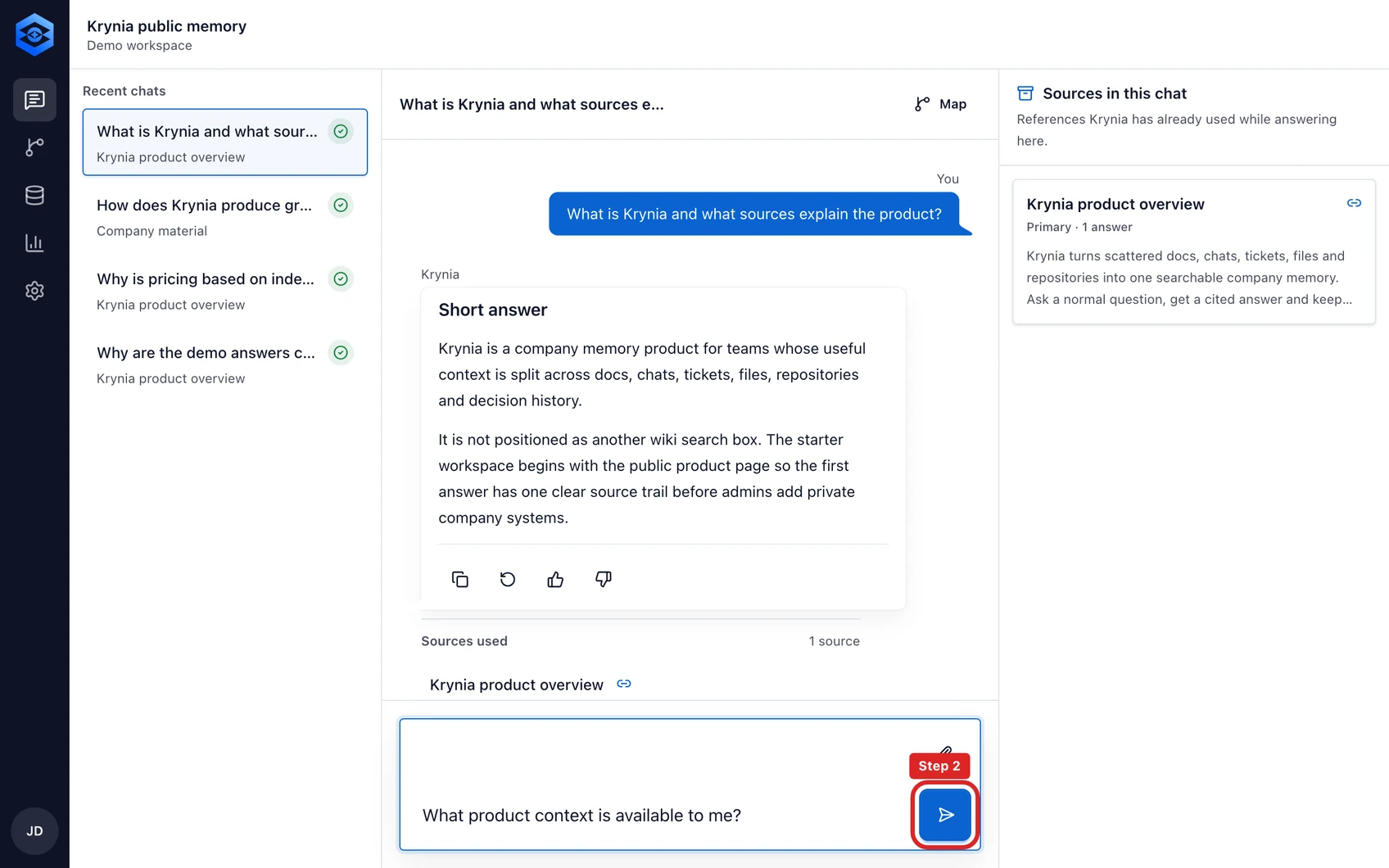Open the database sources icon in sidebar
1389x868 pixels.
point(34,195)
